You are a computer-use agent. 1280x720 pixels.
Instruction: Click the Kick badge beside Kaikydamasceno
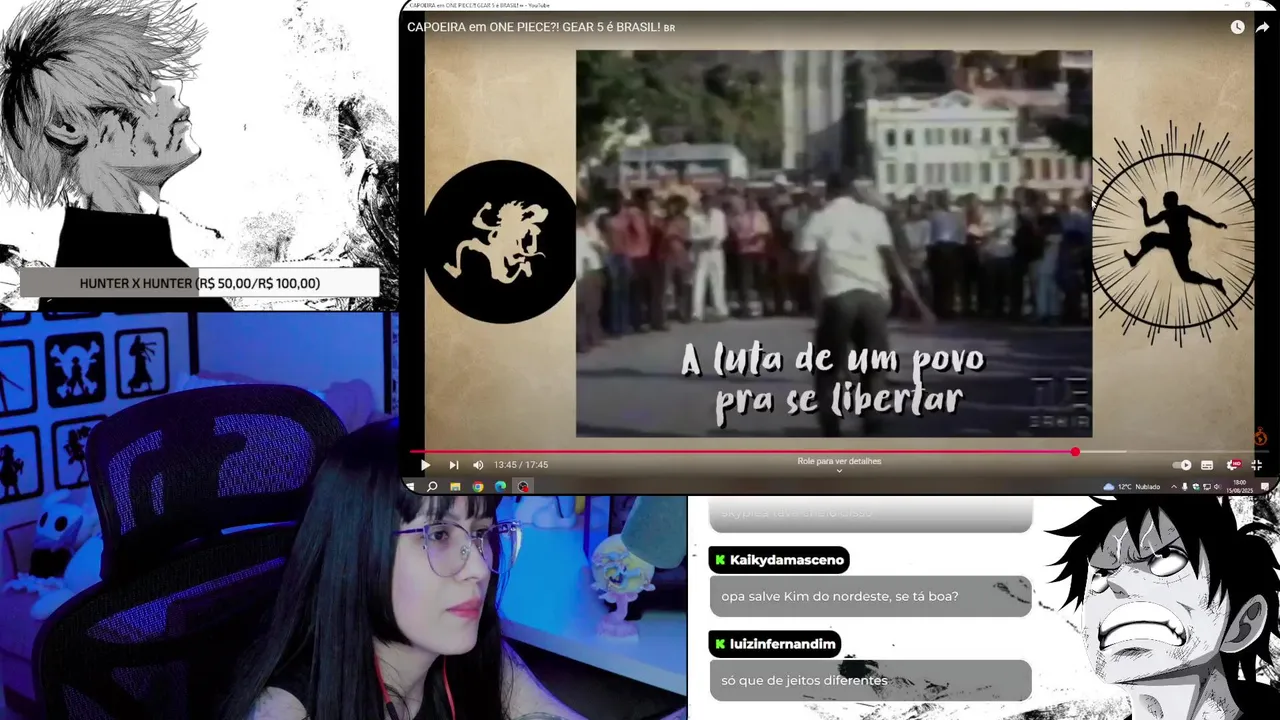720,560
